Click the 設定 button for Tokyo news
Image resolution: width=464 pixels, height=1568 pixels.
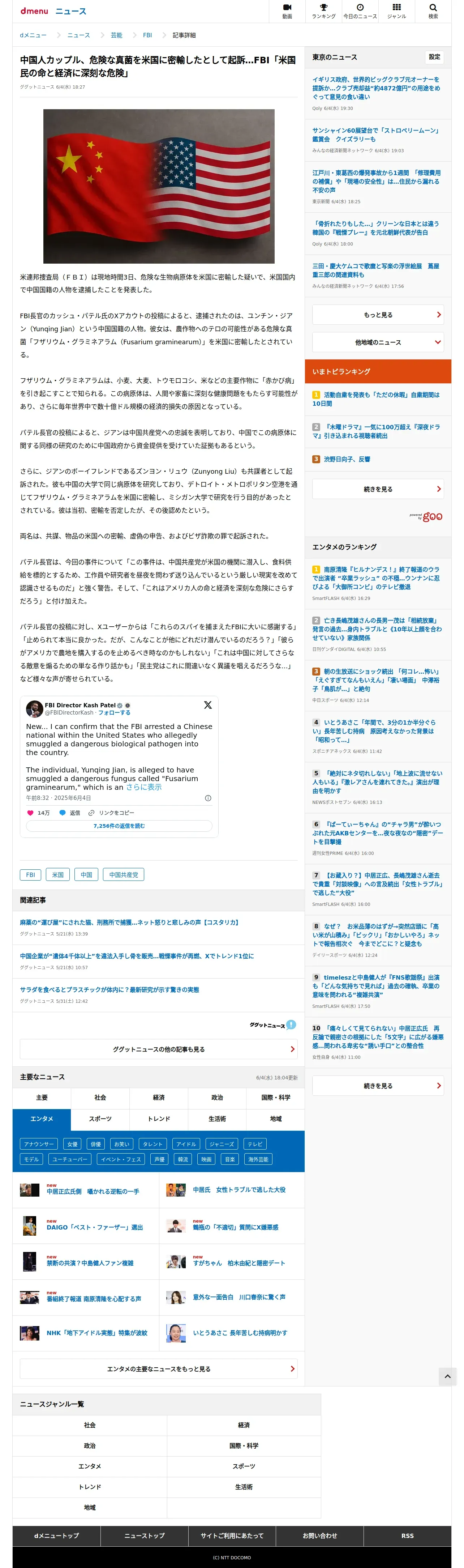(434, 57)
